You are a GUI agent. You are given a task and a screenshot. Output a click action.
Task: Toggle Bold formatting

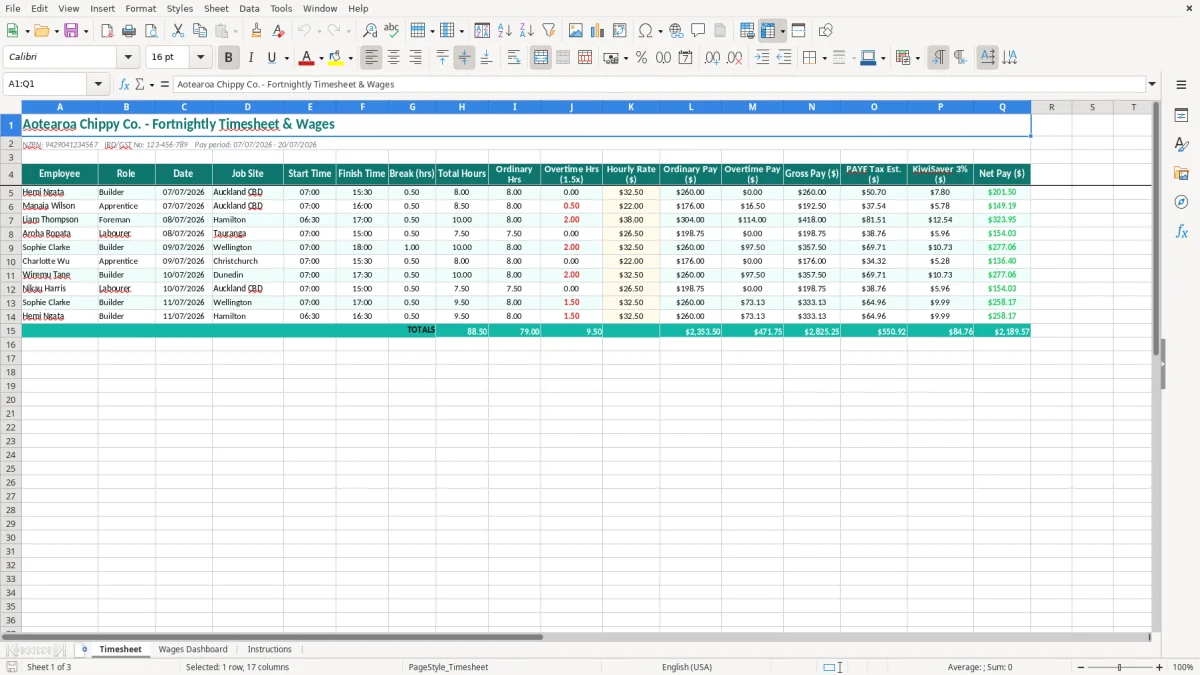(x=228, y=58)
